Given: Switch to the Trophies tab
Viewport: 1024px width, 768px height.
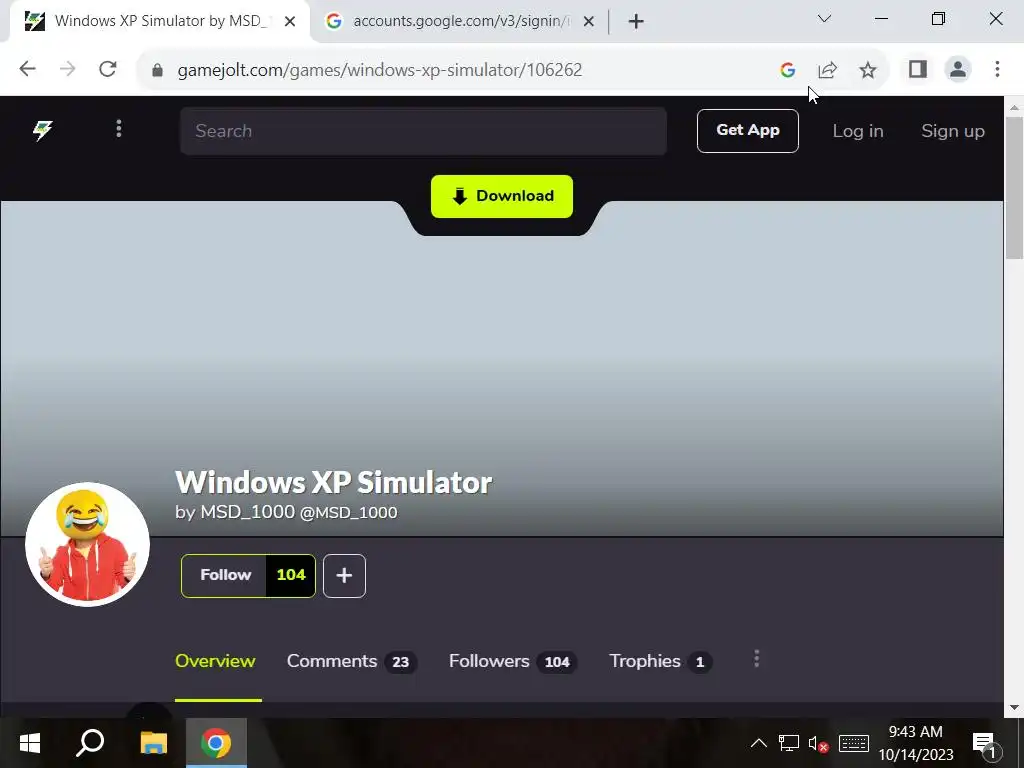Looking at the screenshot, I should click(x=660, y=661).
